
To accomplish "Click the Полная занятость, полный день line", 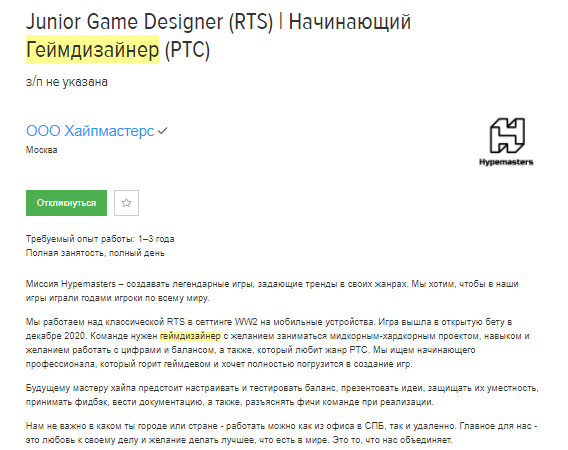I will pyautogui.click(x=95, y=253).
